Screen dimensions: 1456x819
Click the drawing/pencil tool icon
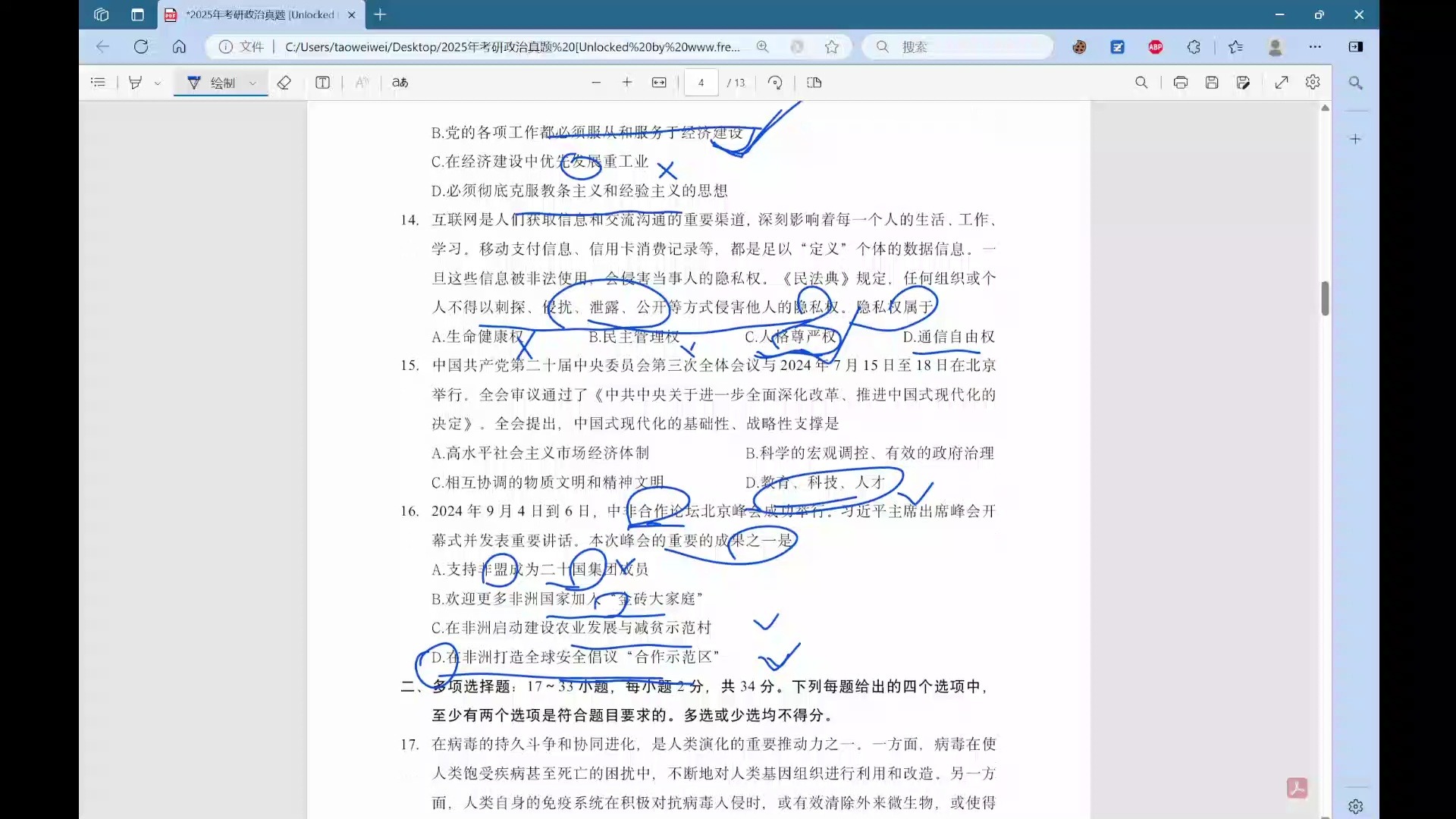click(195, 82)
